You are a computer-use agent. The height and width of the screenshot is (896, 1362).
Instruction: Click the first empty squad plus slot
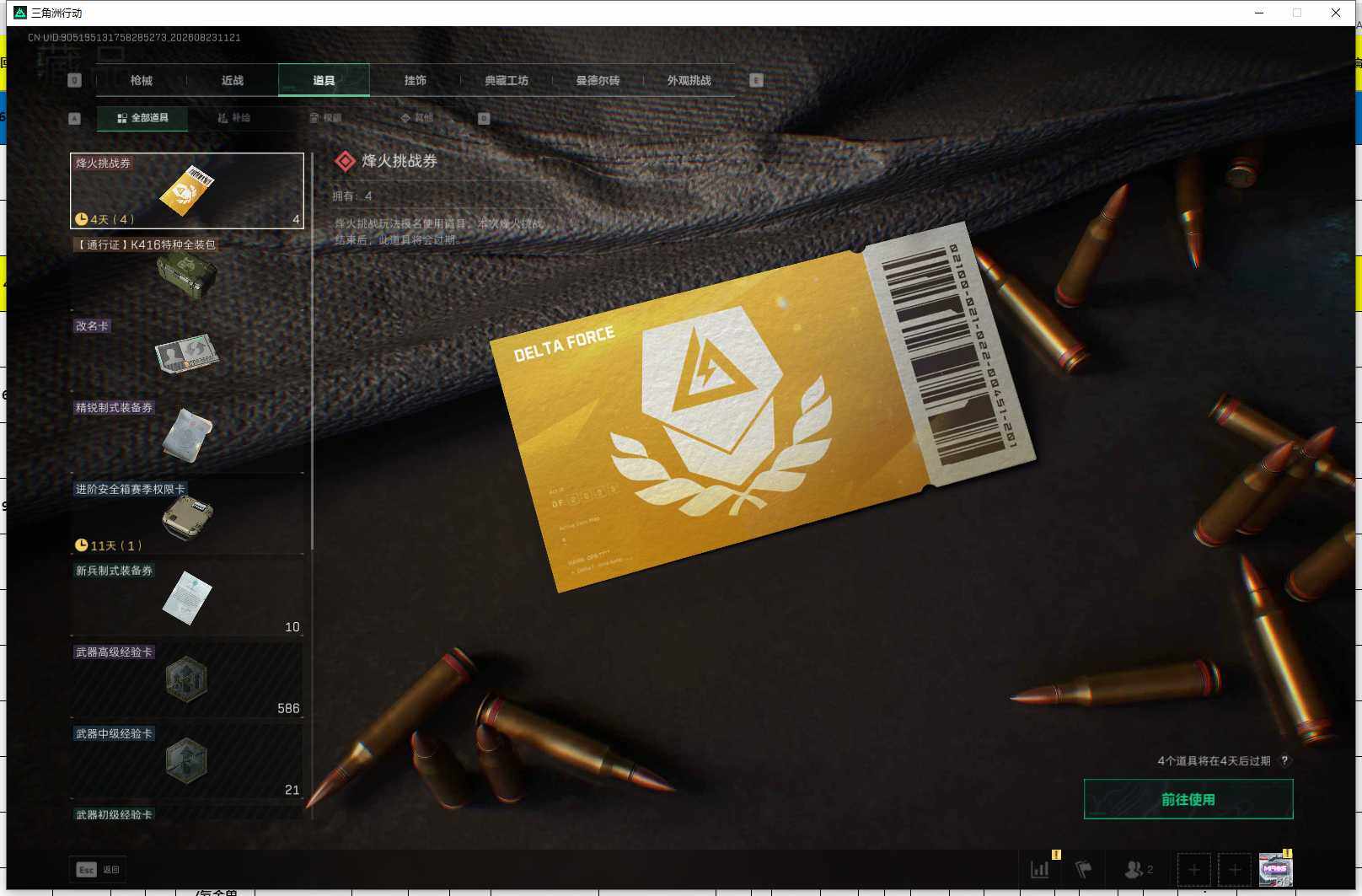[x=1193, y=870]
